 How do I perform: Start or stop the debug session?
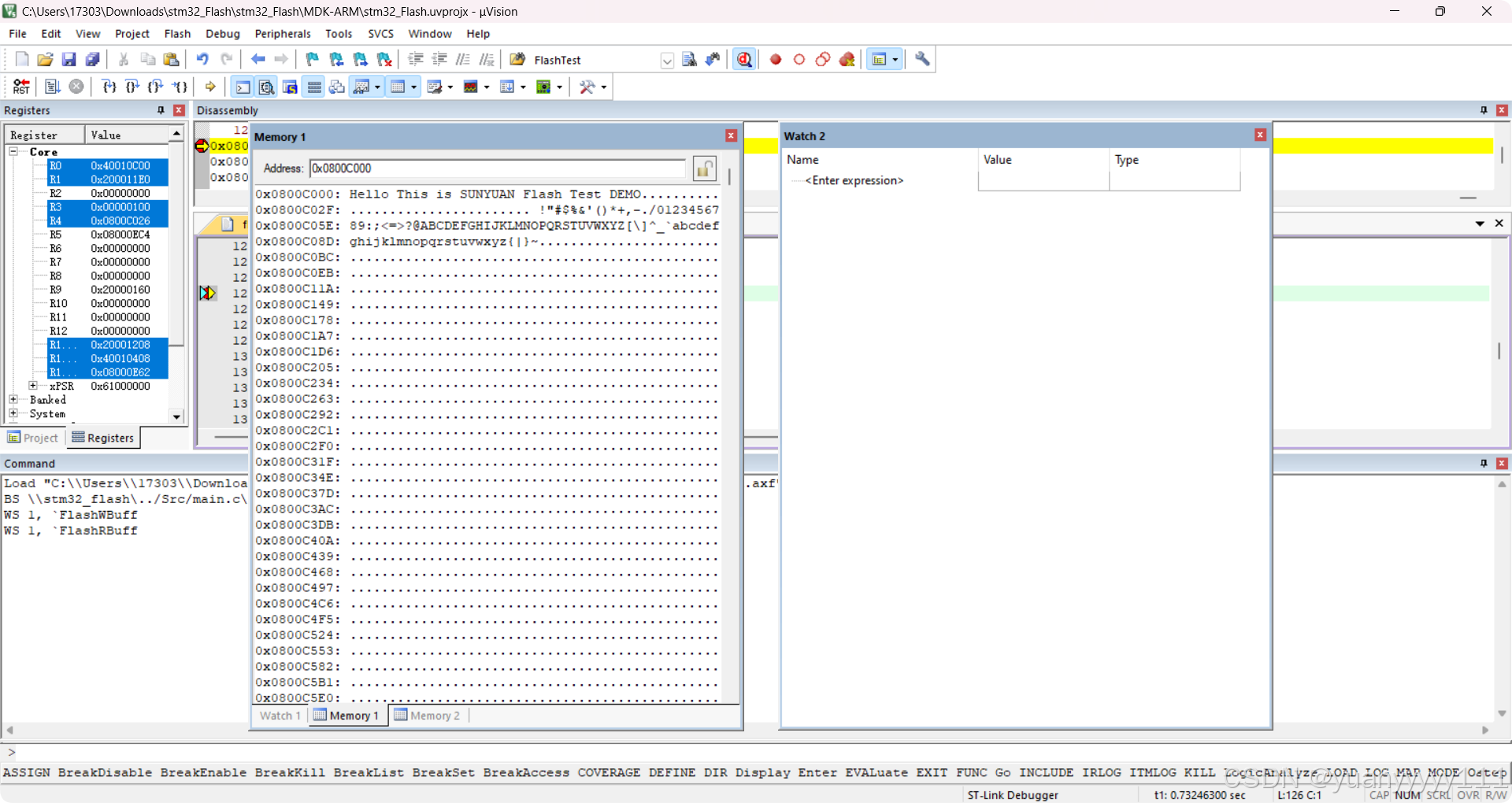(744, 59)
